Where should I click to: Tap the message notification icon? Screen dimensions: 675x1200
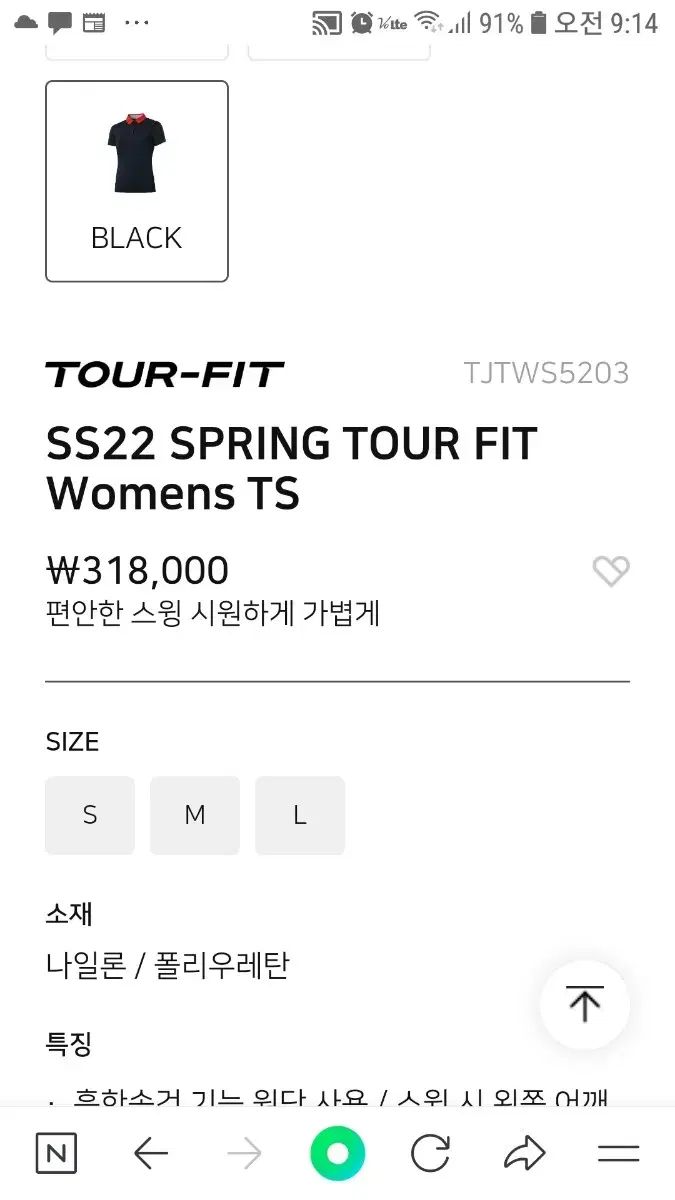(60, 22)
